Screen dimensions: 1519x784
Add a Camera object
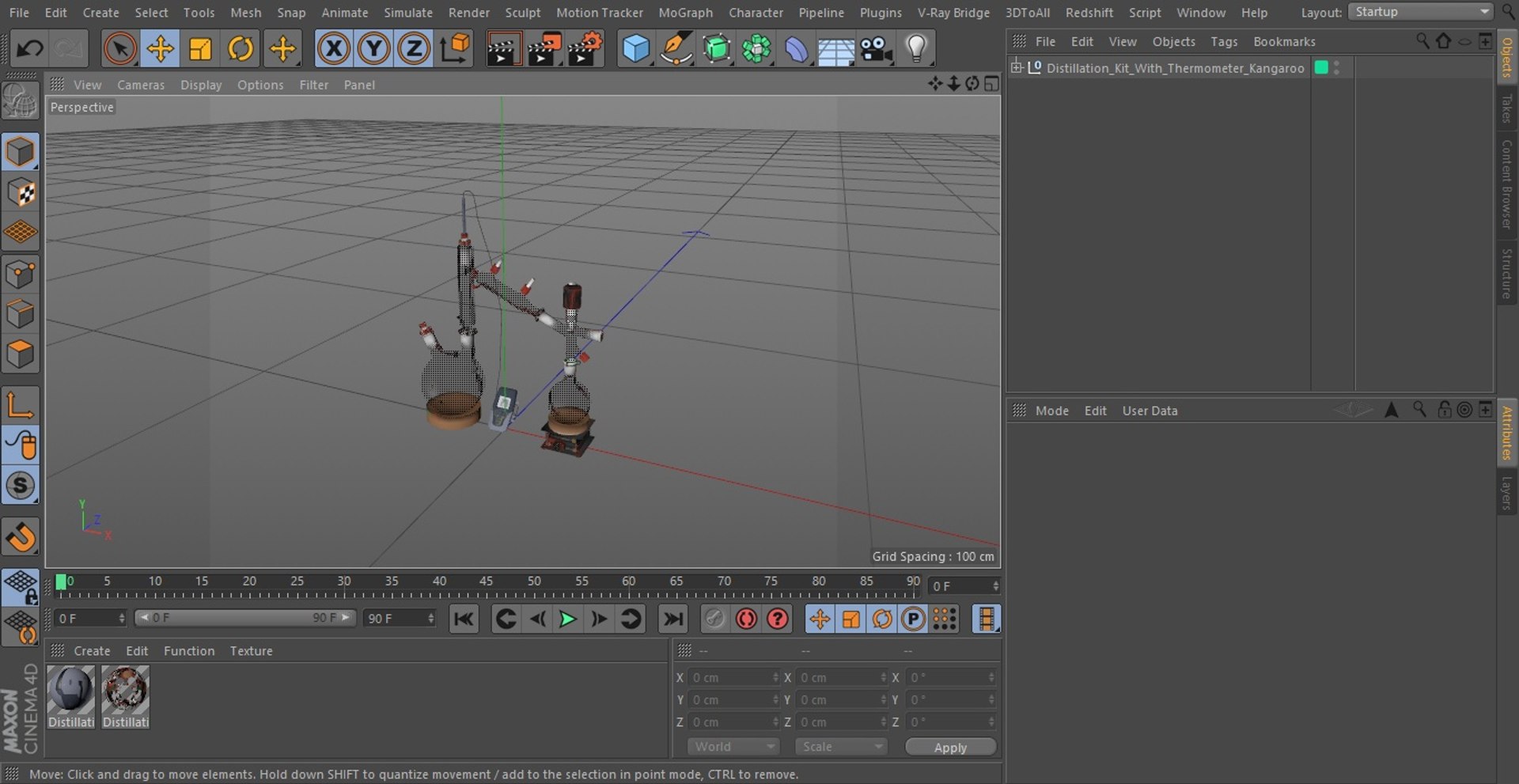coord(877,49)
